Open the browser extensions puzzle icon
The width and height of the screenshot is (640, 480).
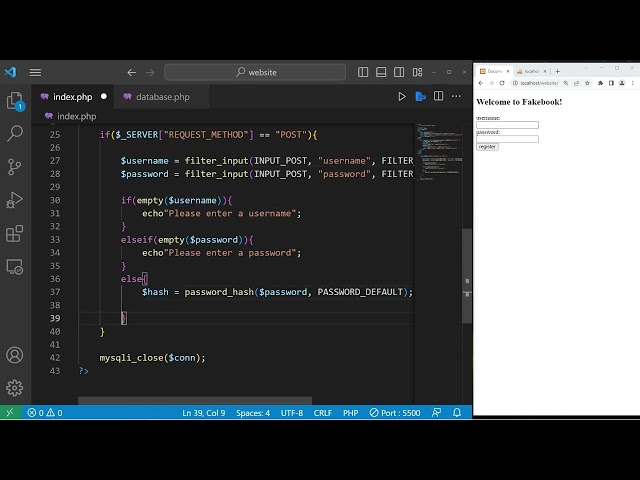pos(600,83)
